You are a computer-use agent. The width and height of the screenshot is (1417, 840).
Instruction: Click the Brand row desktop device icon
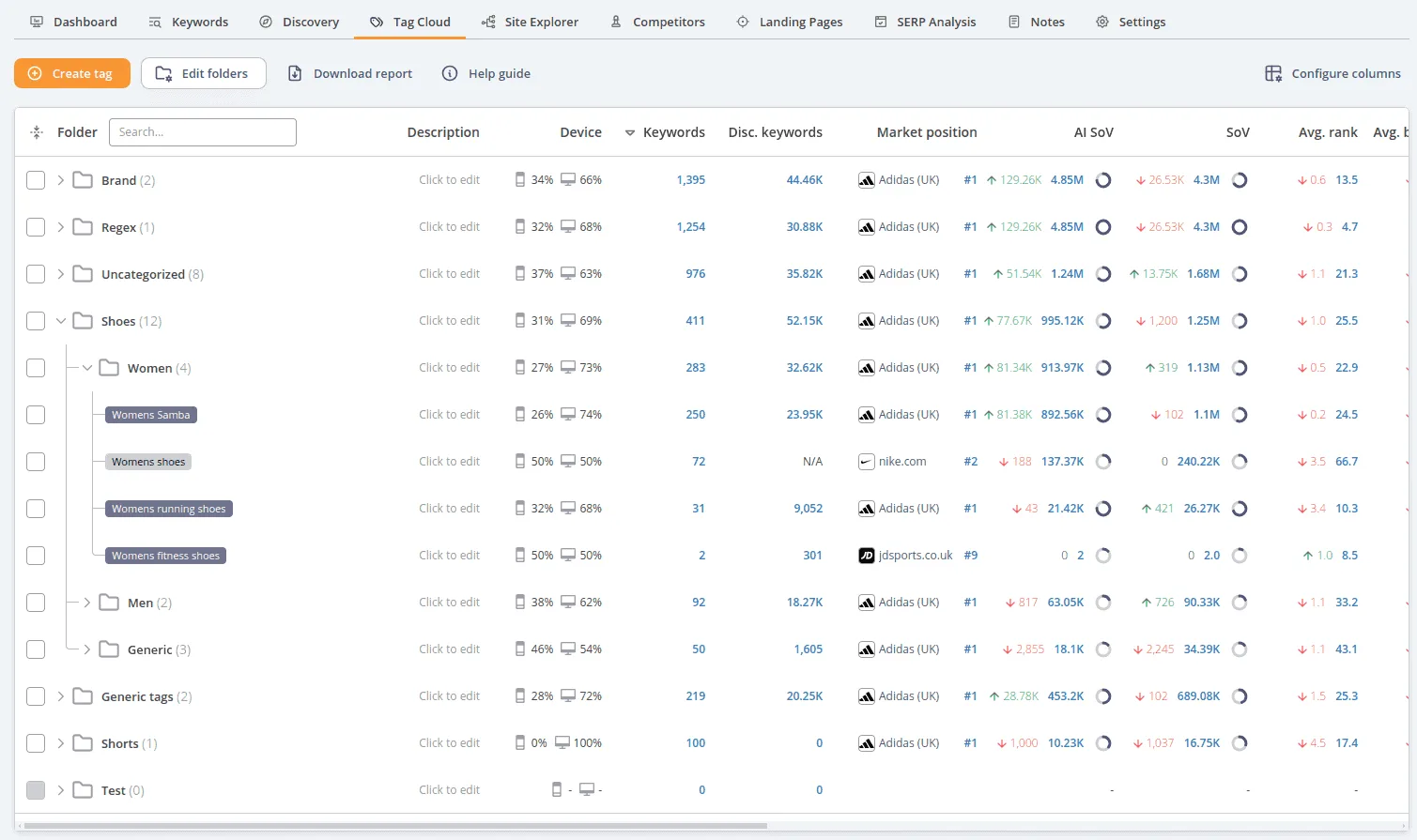[x=568, y=179]
